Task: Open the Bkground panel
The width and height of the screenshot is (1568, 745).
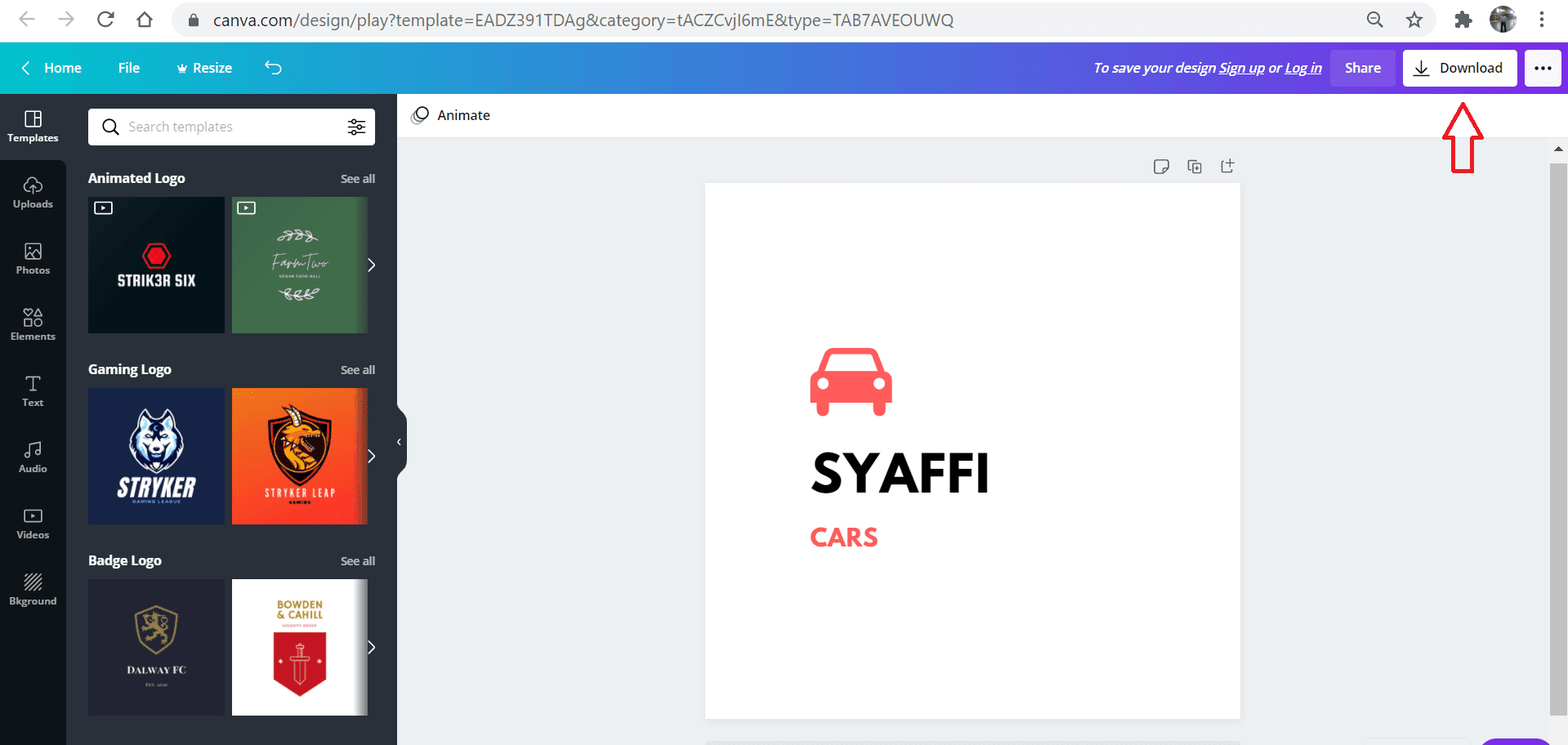Action: (x=33, y=588)
